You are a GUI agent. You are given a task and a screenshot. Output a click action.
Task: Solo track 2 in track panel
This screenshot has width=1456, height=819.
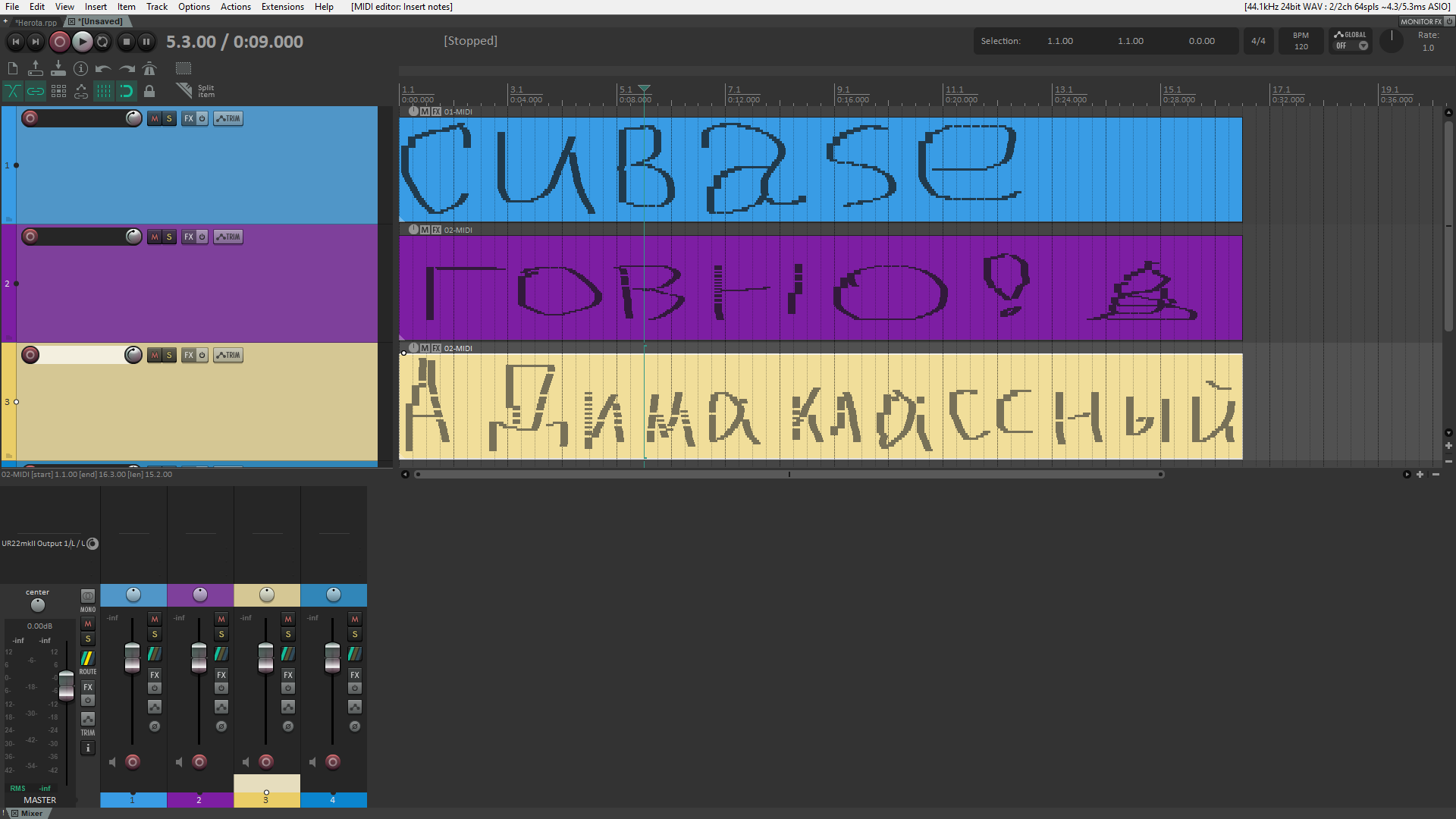click(169, 237)
